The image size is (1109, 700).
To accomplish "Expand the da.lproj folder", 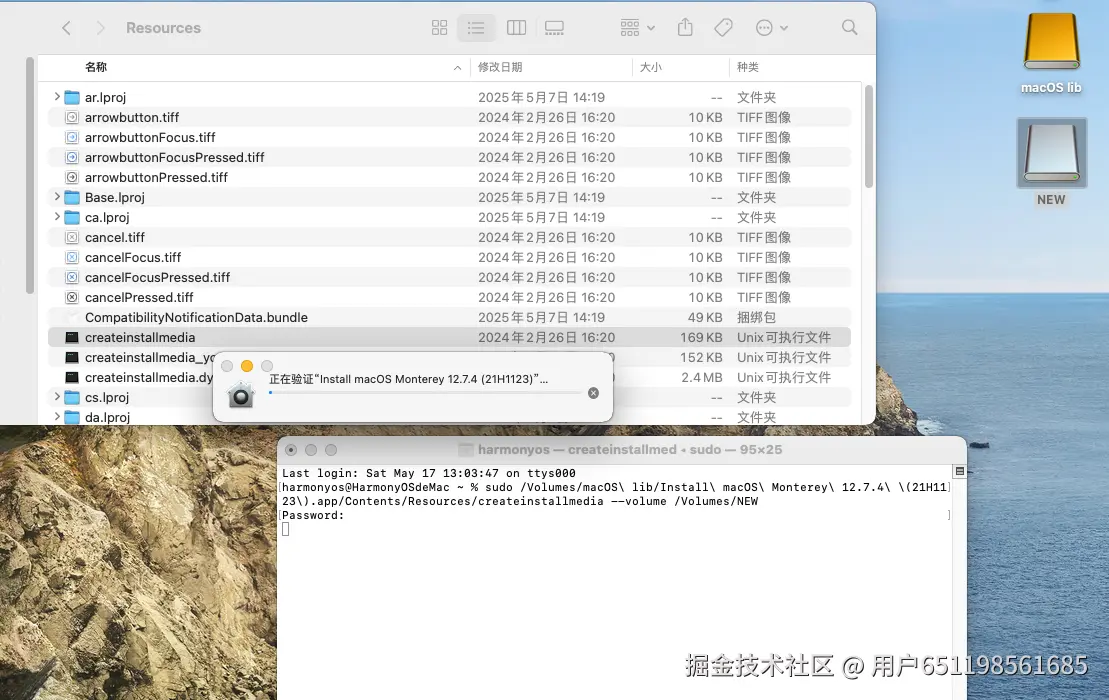I will pyautogui.click(x=57, y=417).
